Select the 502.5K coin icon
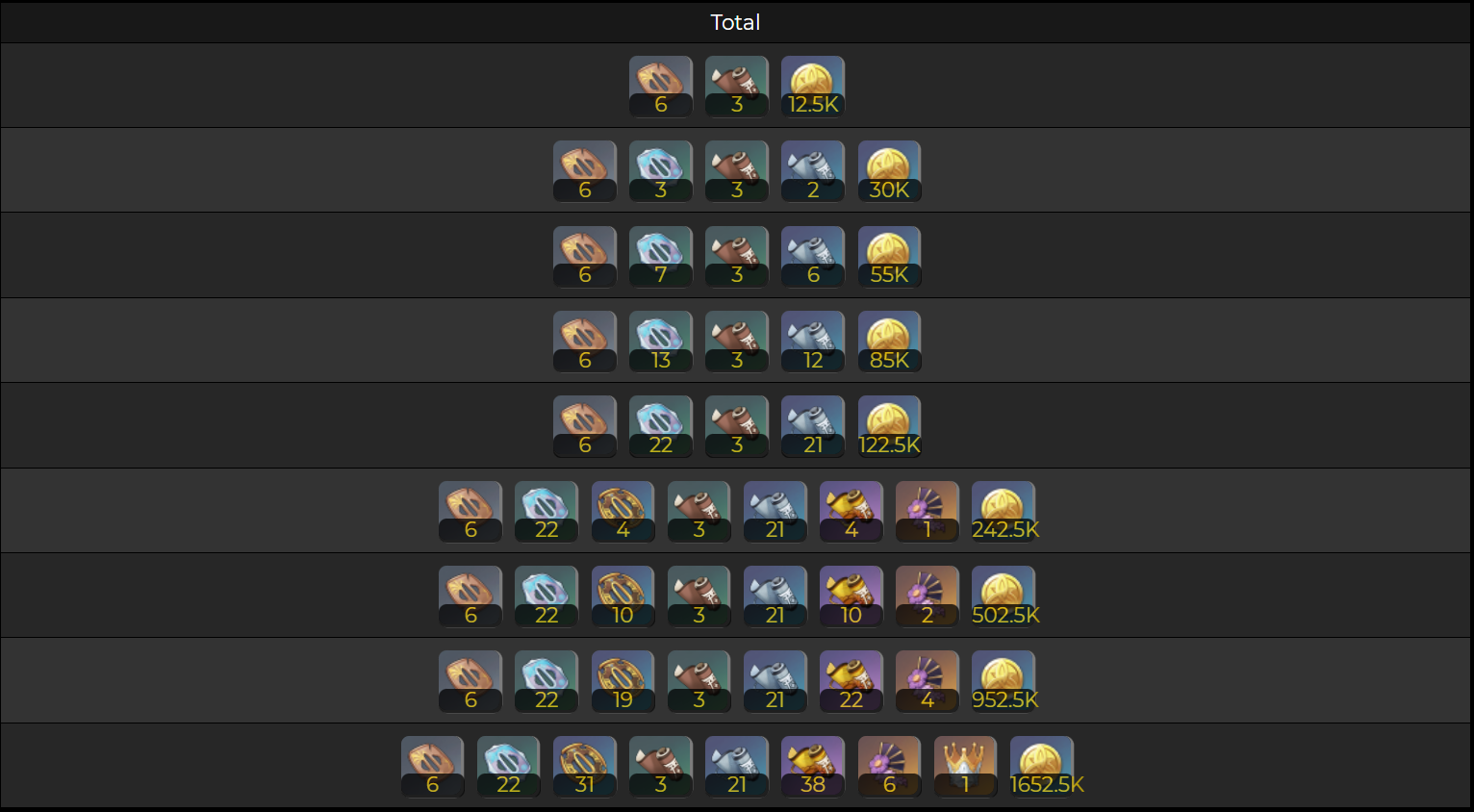1474x812 pixels. coord(1004,596)
